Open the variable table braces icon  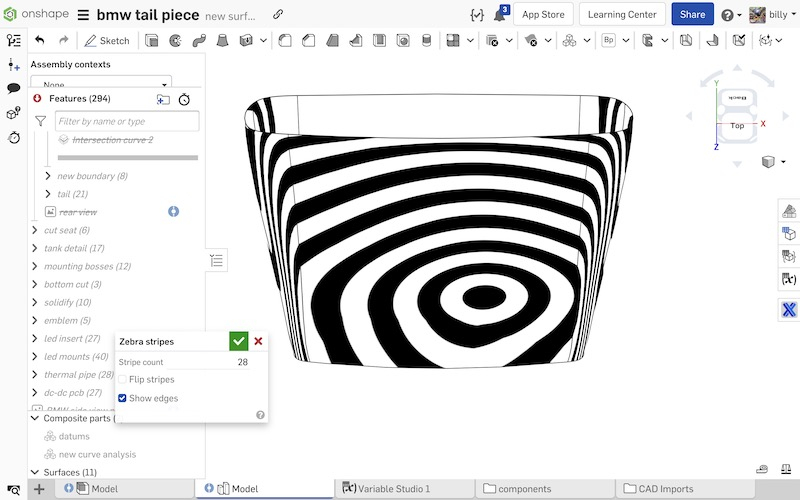click(x=477, y=15)
